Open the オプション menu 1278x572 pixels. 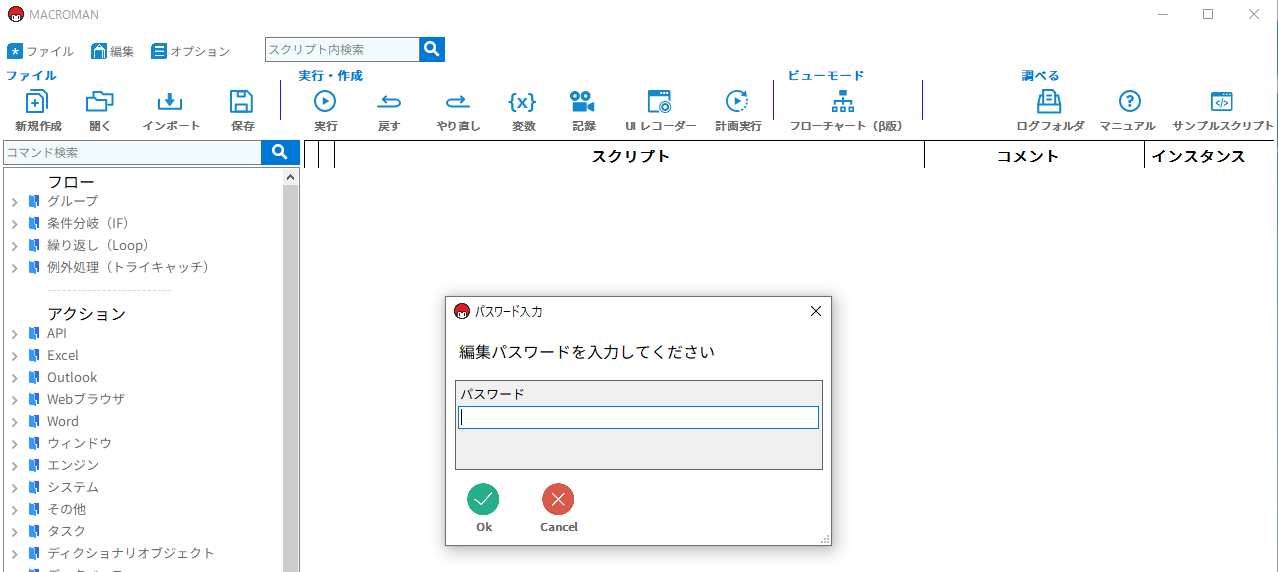tap(191, 51)
